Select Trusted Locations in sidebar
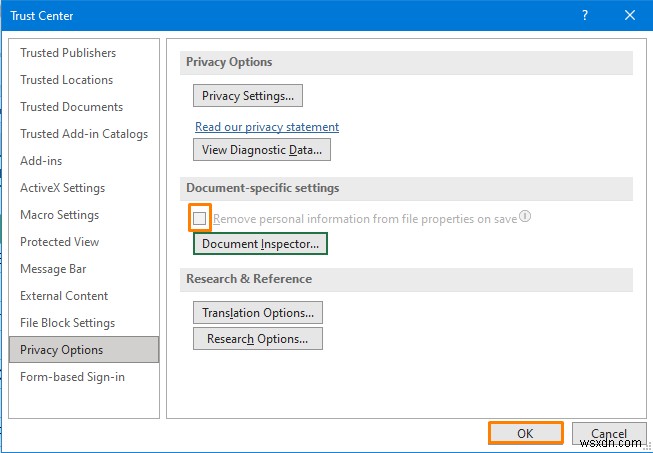This screenshot has width=653, height=453. tap(67, 80)
